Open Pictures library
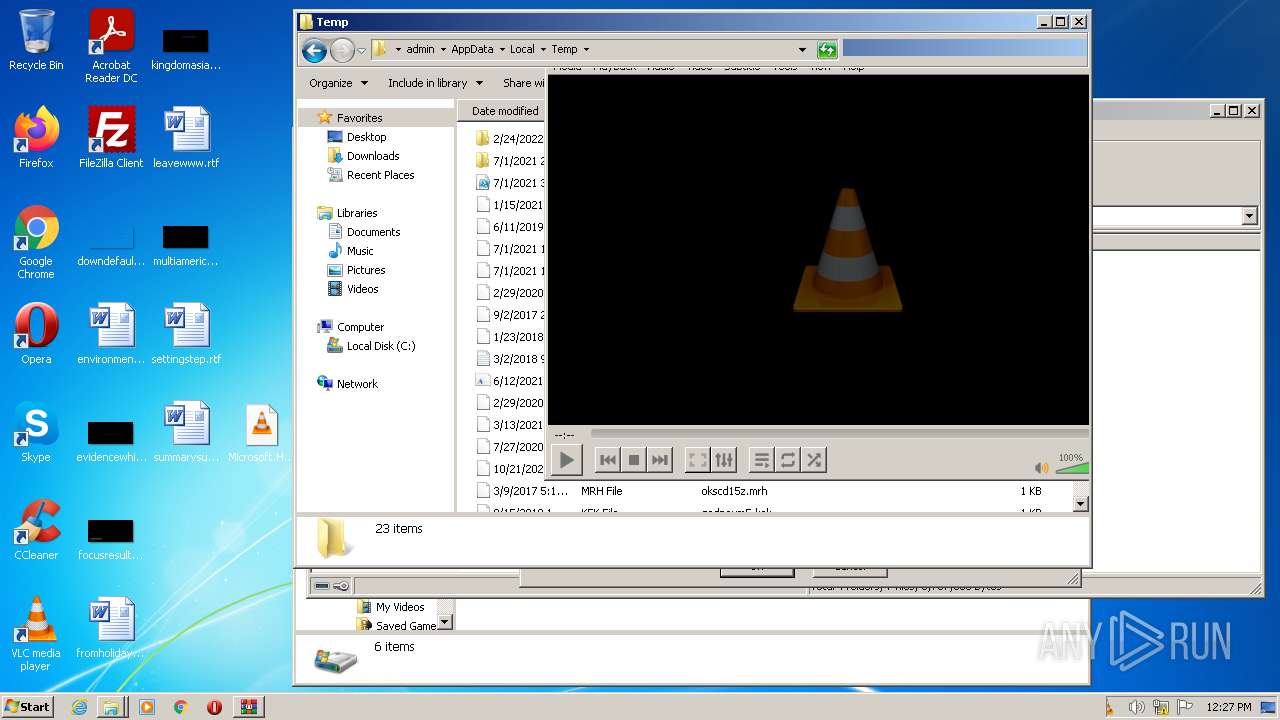This screenshot has height=720, width=1280. (366, 270)
